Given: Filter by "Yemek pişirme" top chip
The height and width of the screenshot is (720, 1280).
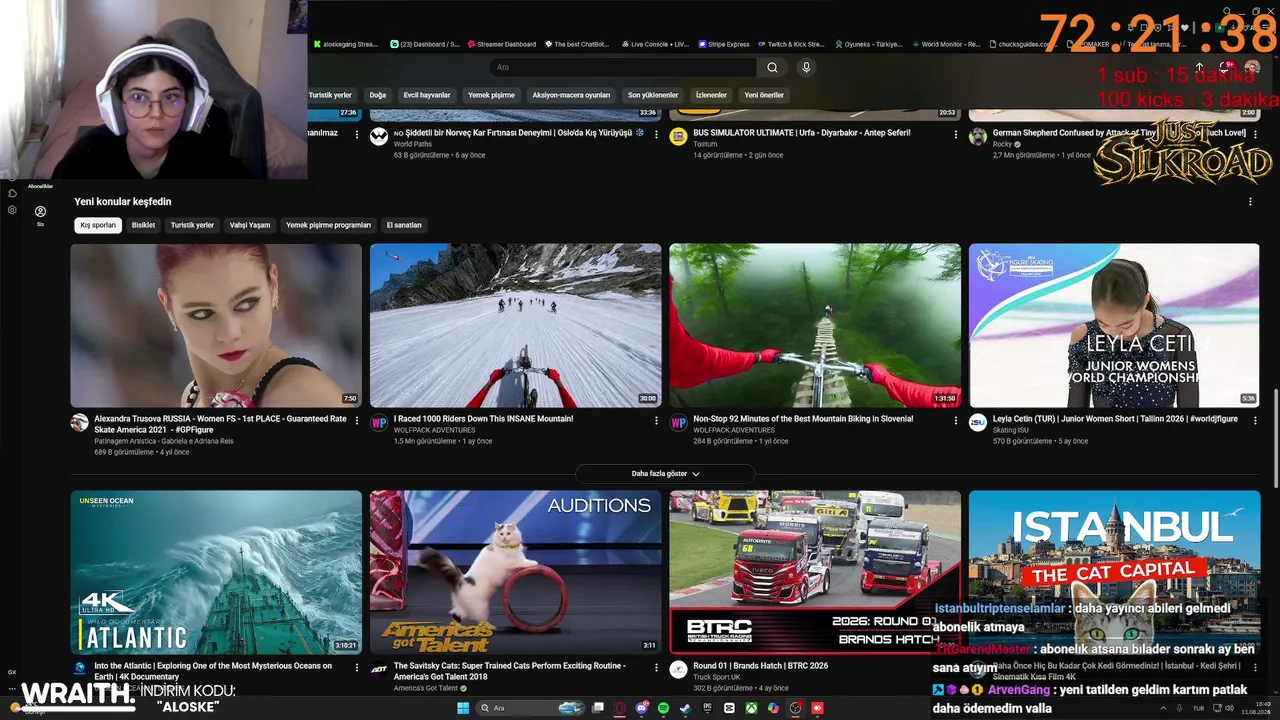Looking at the screenshot, I should pyautogui.click(x=491, y=95).
